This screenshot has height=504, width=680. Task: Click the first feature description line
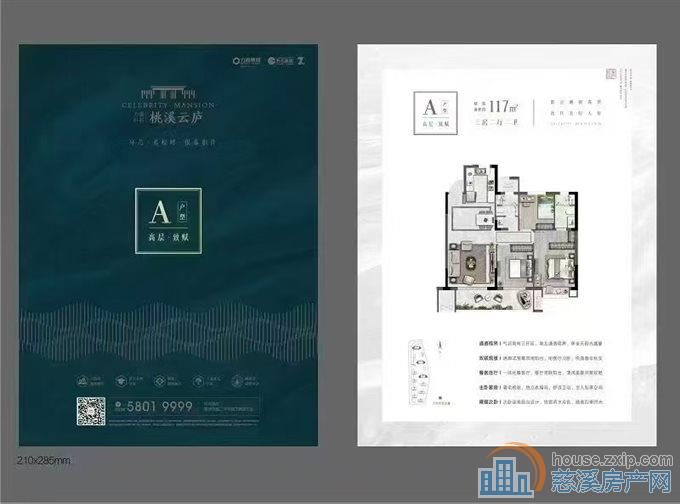point(541,343)
